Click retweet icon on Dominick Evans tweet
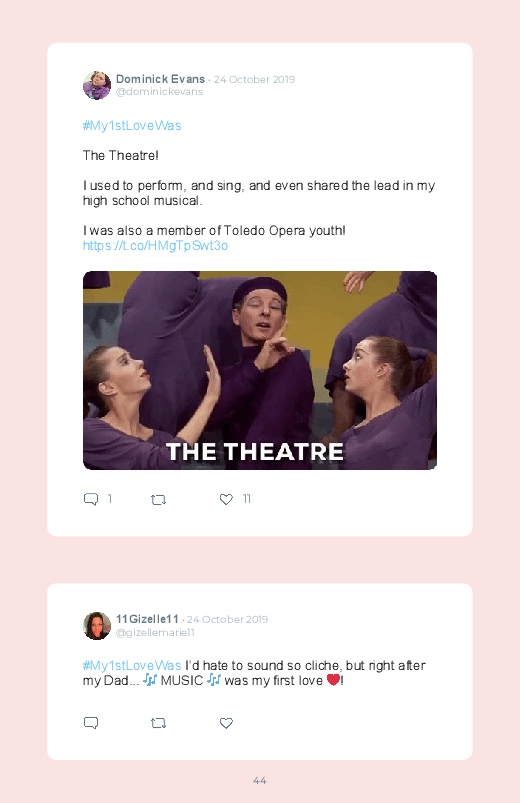 click(158, 499)
